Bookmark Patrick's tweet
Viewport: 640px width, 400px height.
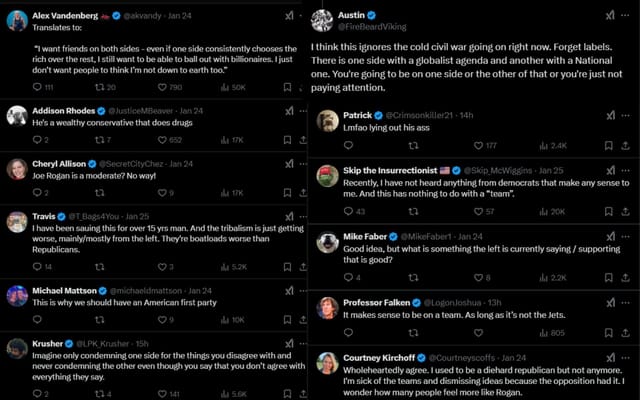click(x=609, y=146)
